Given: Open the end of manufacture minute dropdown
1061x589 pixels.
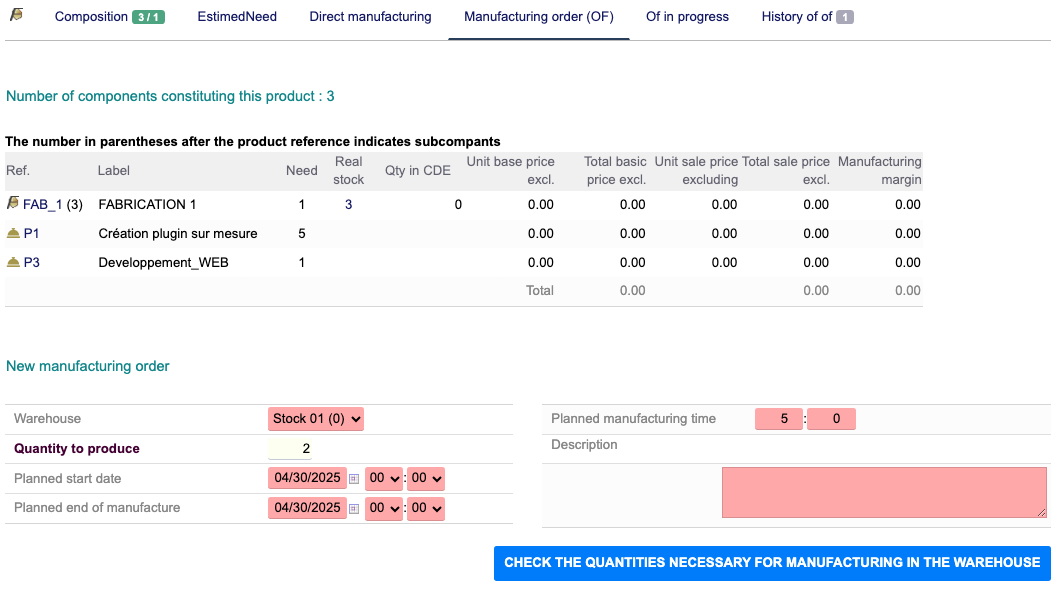Looking at the screenshot, I should coord(427,508).
